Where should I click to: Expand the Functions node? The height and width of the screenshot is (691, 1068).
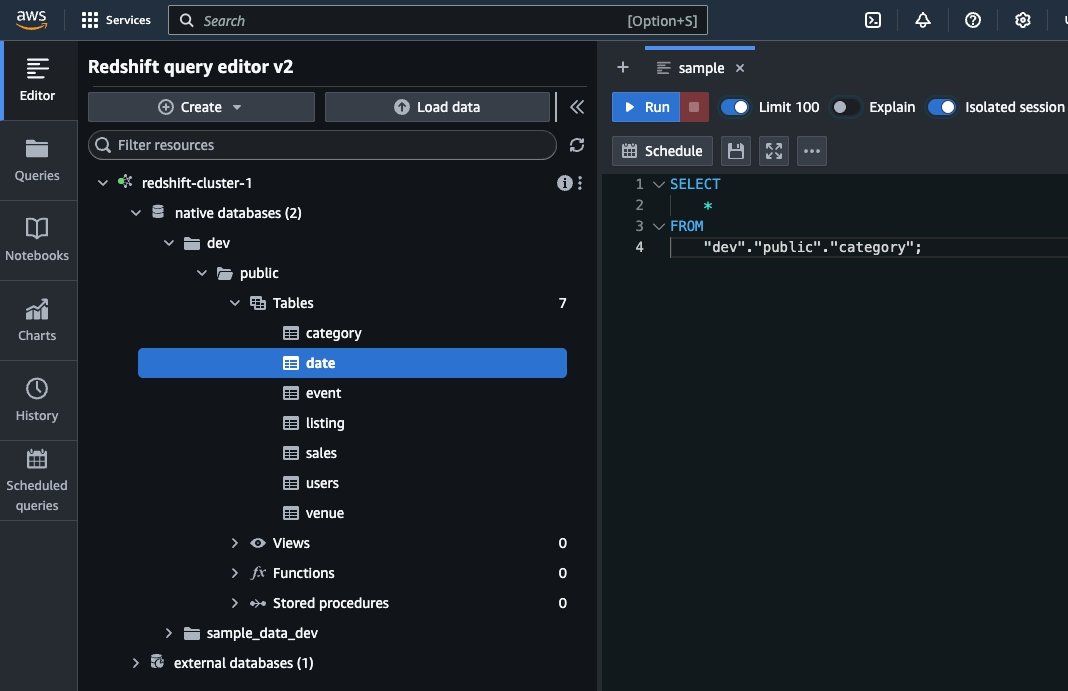pyautogui.click(x=234, y=573)
